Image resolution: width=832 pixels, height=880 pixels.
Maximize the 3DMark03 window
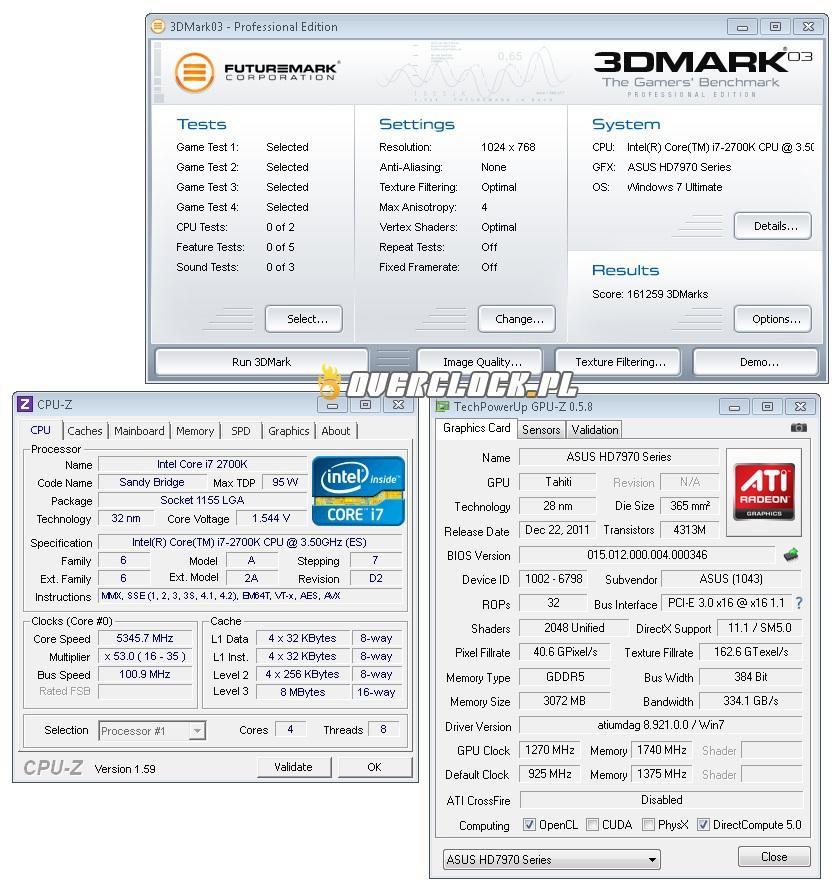(x=775, y=26)
